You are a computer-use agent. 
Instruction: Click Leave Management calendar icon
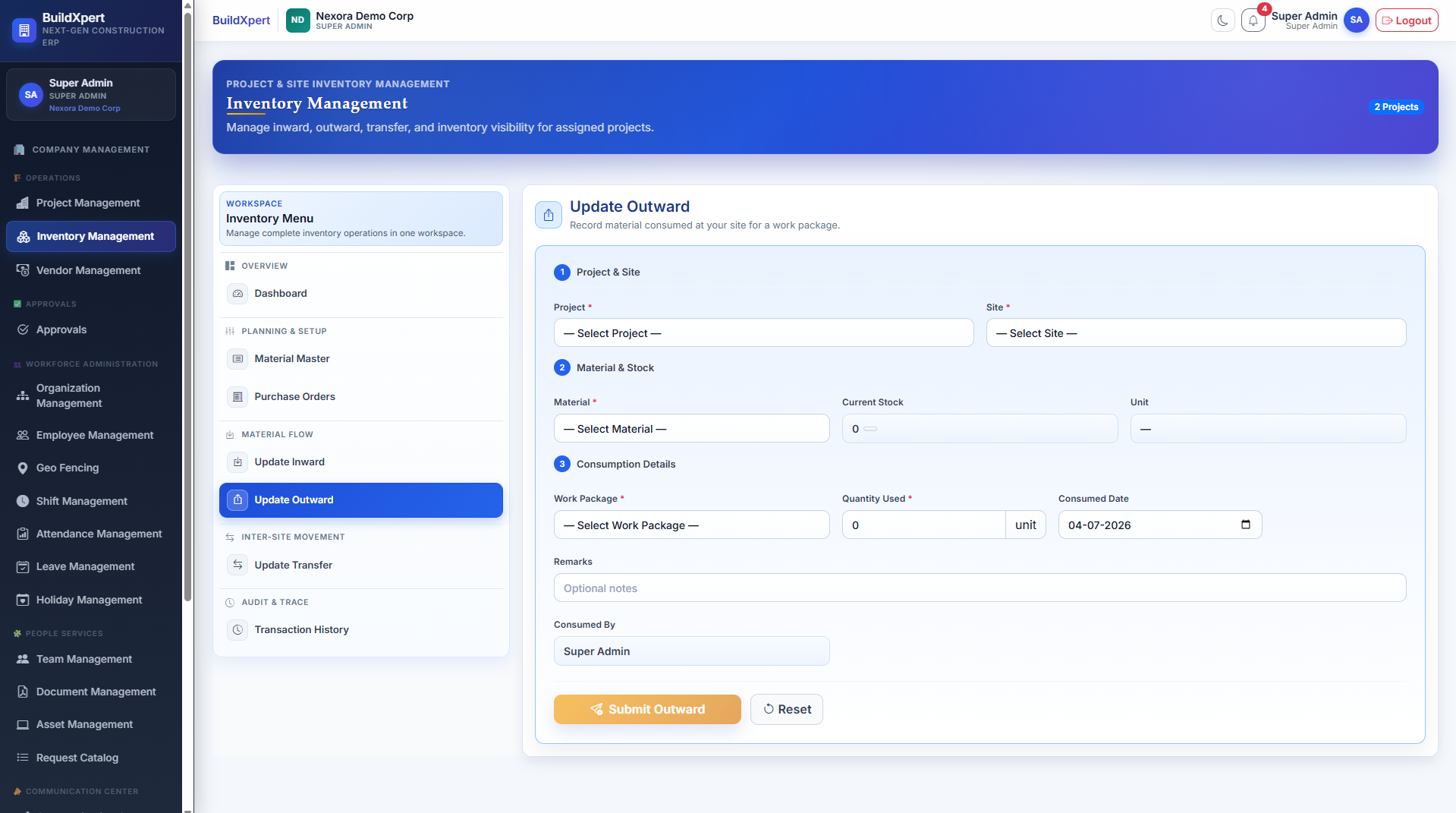(x=23, y=567)
